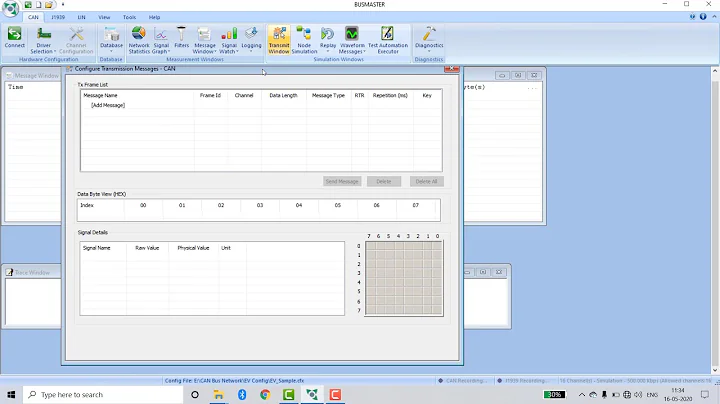720x404 pixels.
Task: Click the Message Type column header
Action: 328,95
